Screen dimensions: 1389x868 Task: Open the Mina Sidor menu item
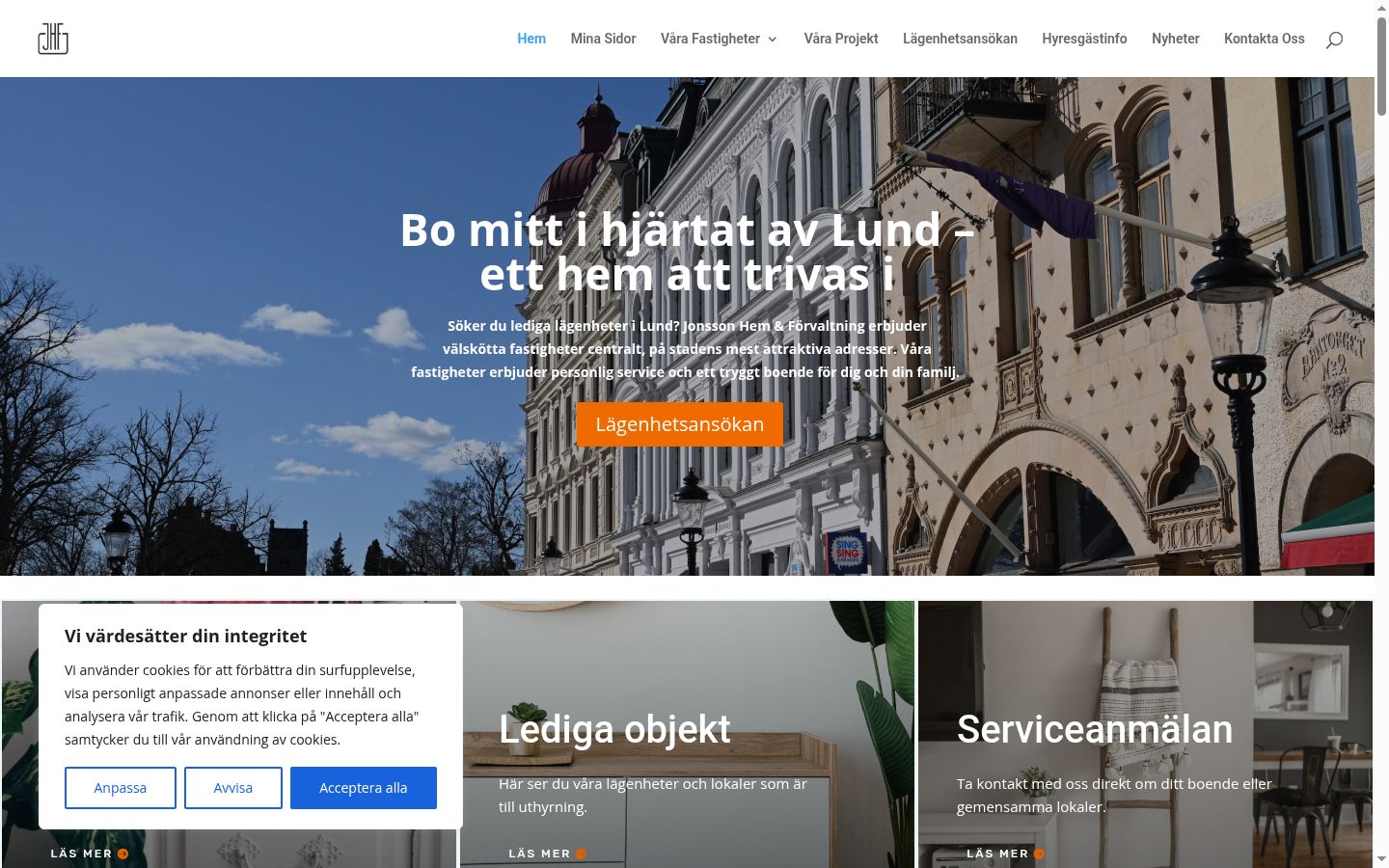point(603,39)
